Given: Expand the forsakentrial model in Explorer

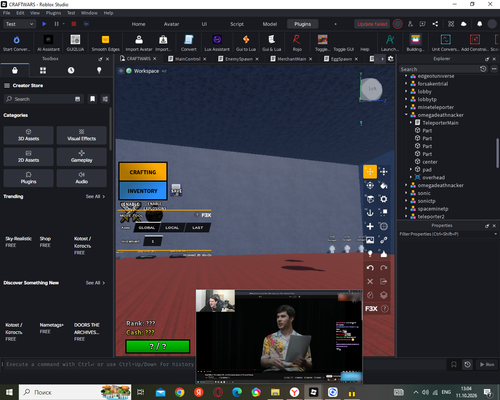Looking at the screenshot, I should [x=406, y=84].
